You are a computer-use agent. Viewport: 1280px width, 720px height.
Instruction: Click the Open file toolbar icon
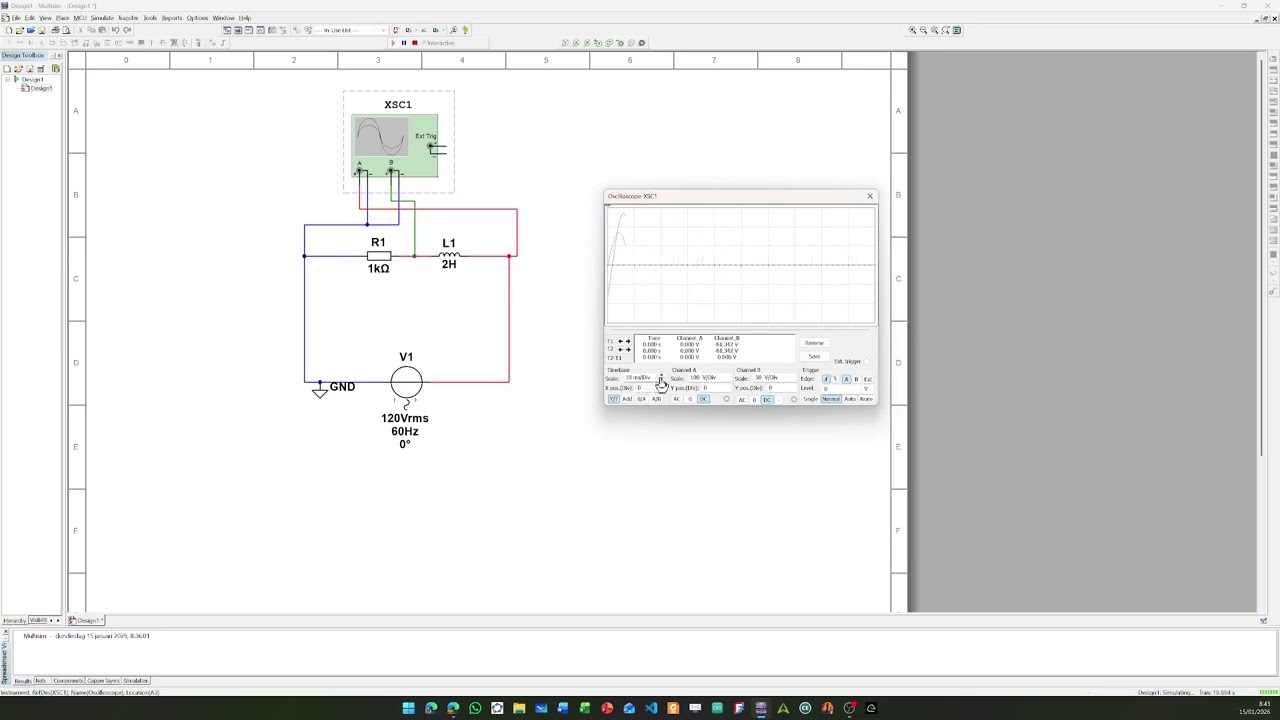(x=19, y=30)
